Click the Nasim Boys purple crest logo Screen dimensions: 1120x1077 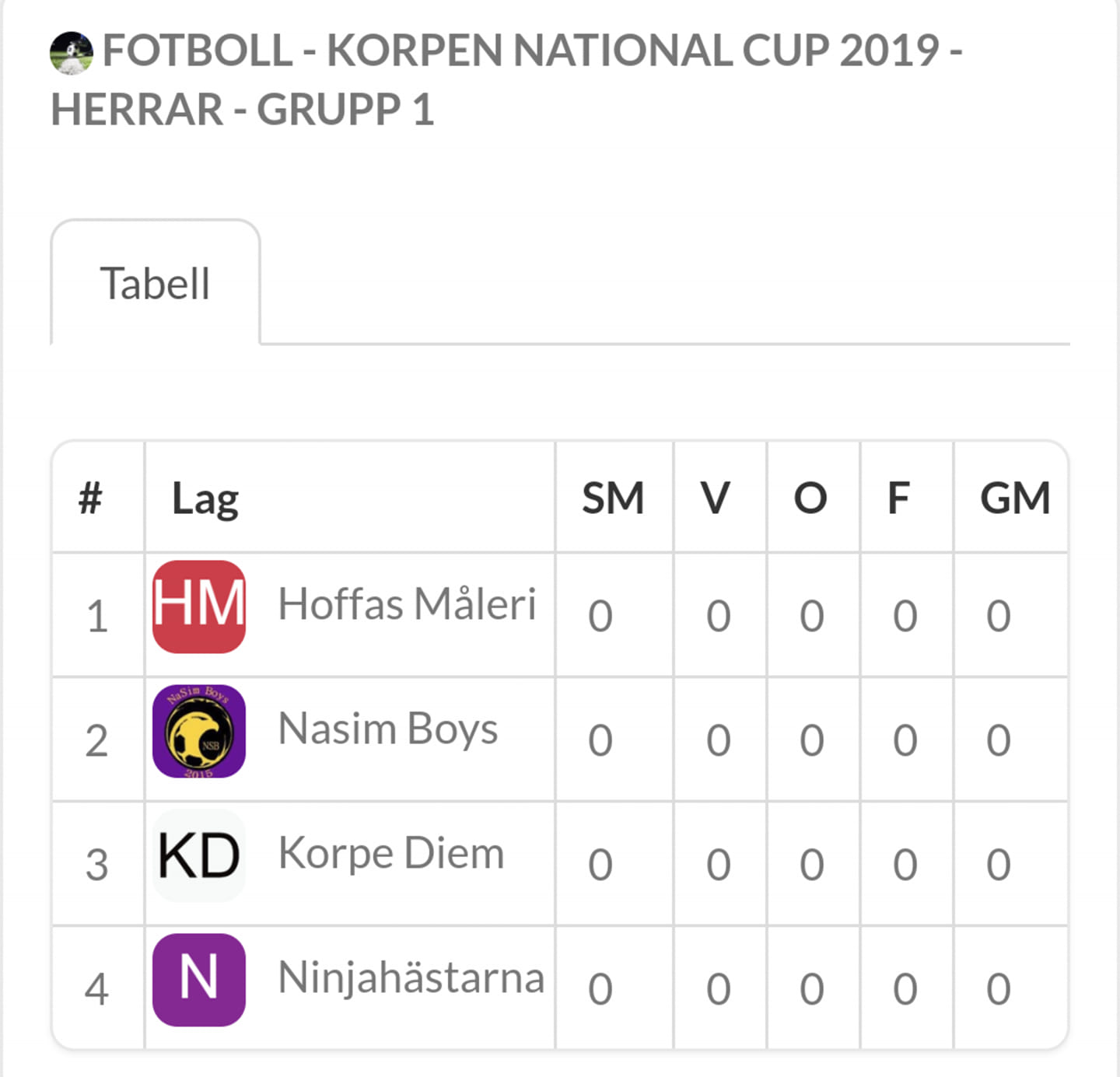[199, 731]
